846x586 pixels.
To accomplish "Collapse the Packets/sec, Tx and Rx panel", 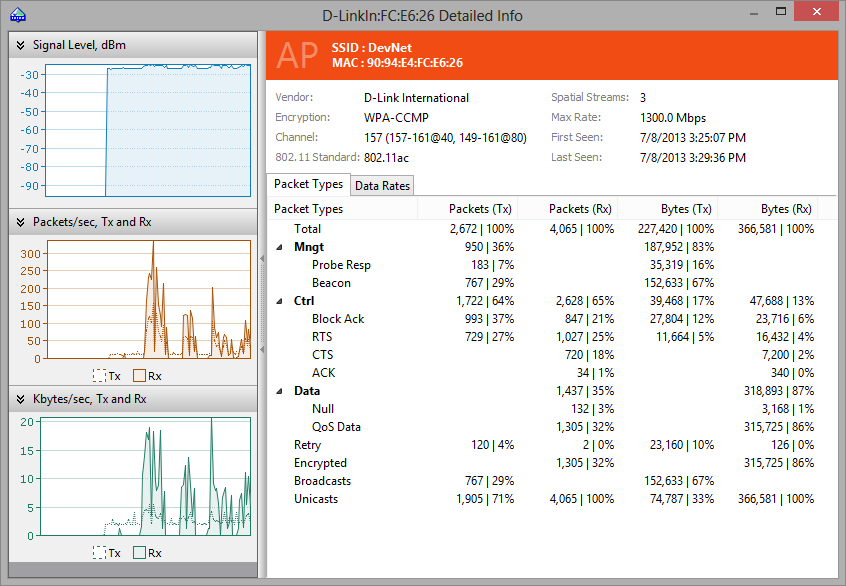I will click(21, 222).
